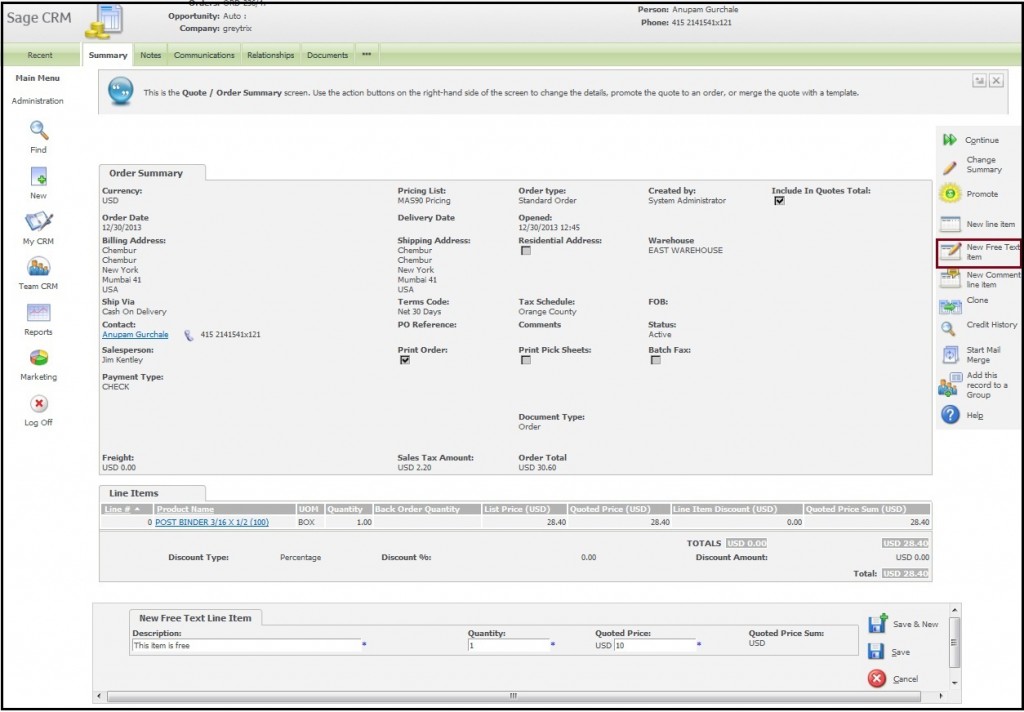Click the Help question mark icon

point(950,415)
